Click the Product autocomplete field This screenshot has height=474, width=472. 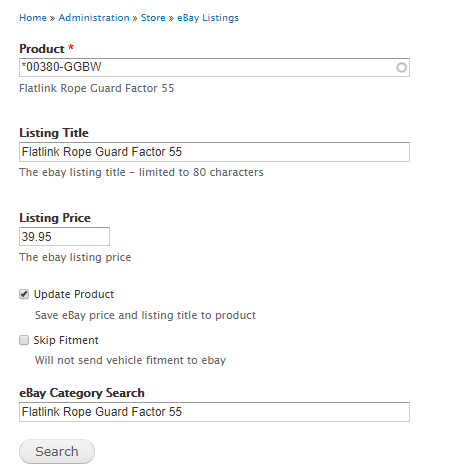click(x=214, y=68)
